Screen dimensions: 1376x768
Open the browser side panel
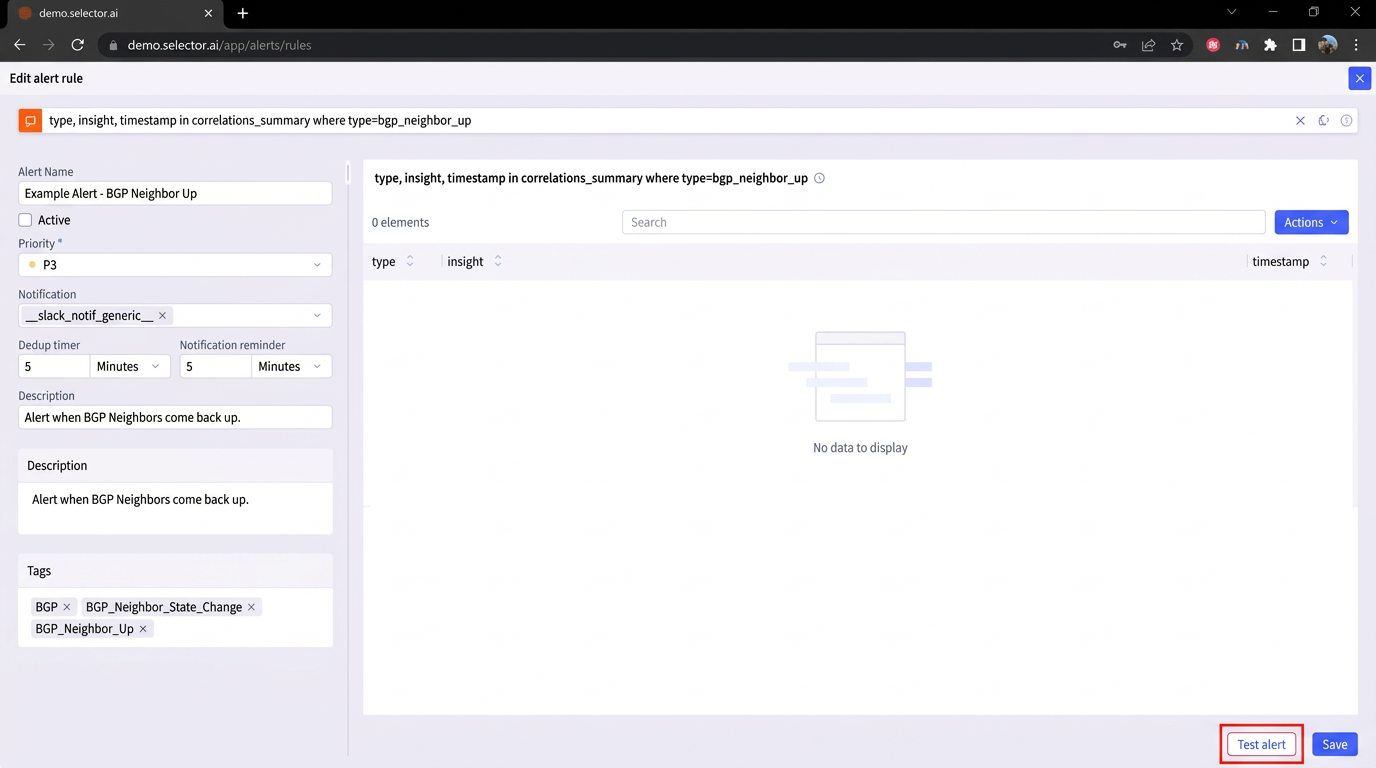(1298, 45)
